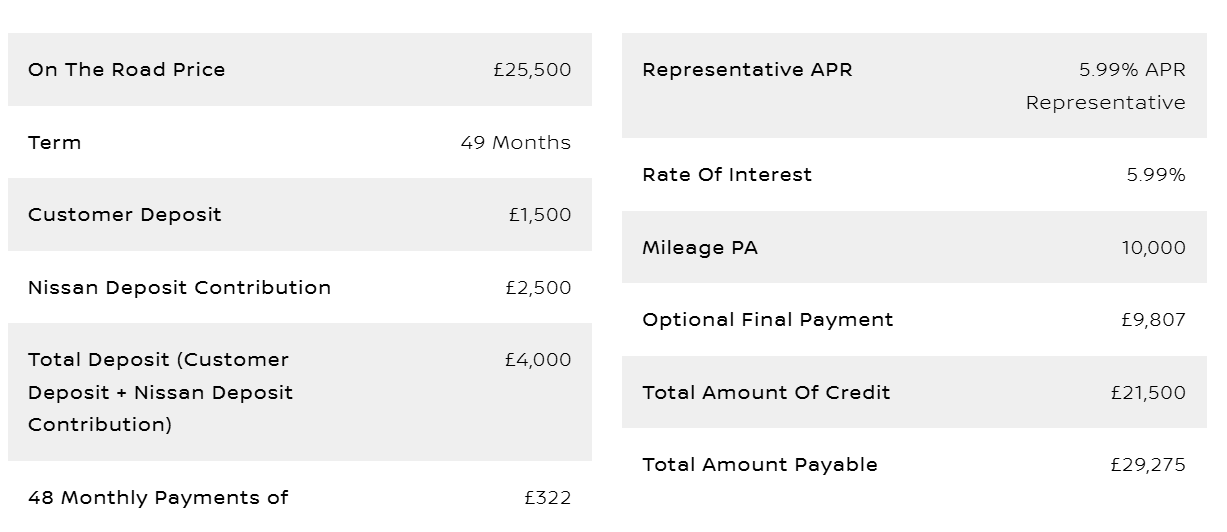The image size is (1227, 532).
Task: Select the 49 Months term value
Action: click(516, 142)
